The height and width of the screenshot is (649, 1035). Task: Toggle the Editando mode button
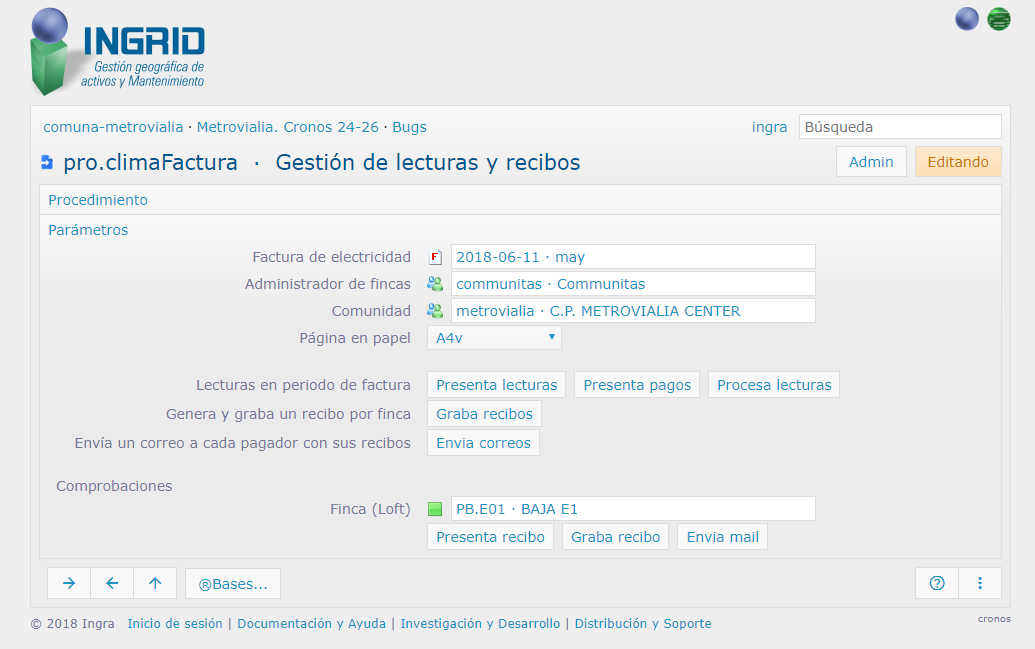tap(957, 162)
